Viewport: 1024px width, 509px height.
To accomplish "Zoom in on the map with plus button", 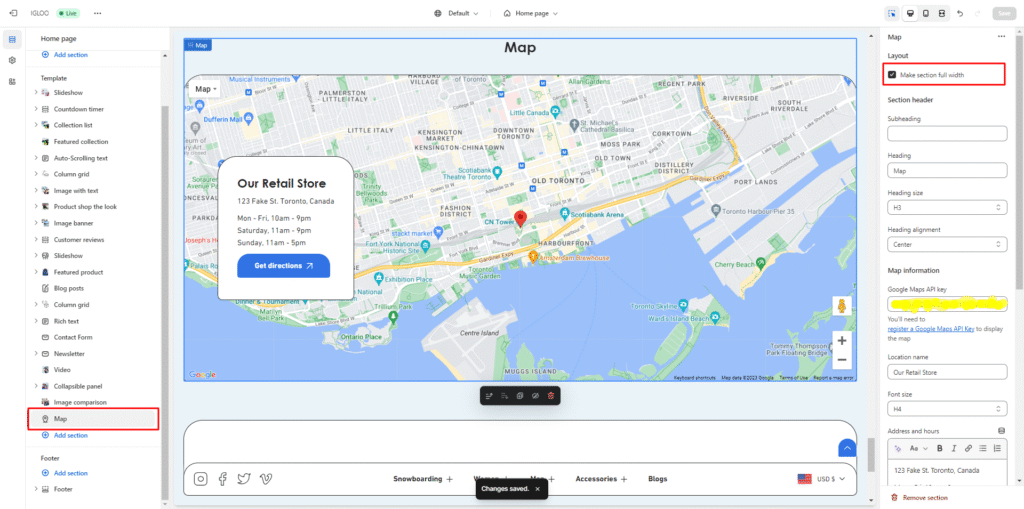I will coord(842,340).
